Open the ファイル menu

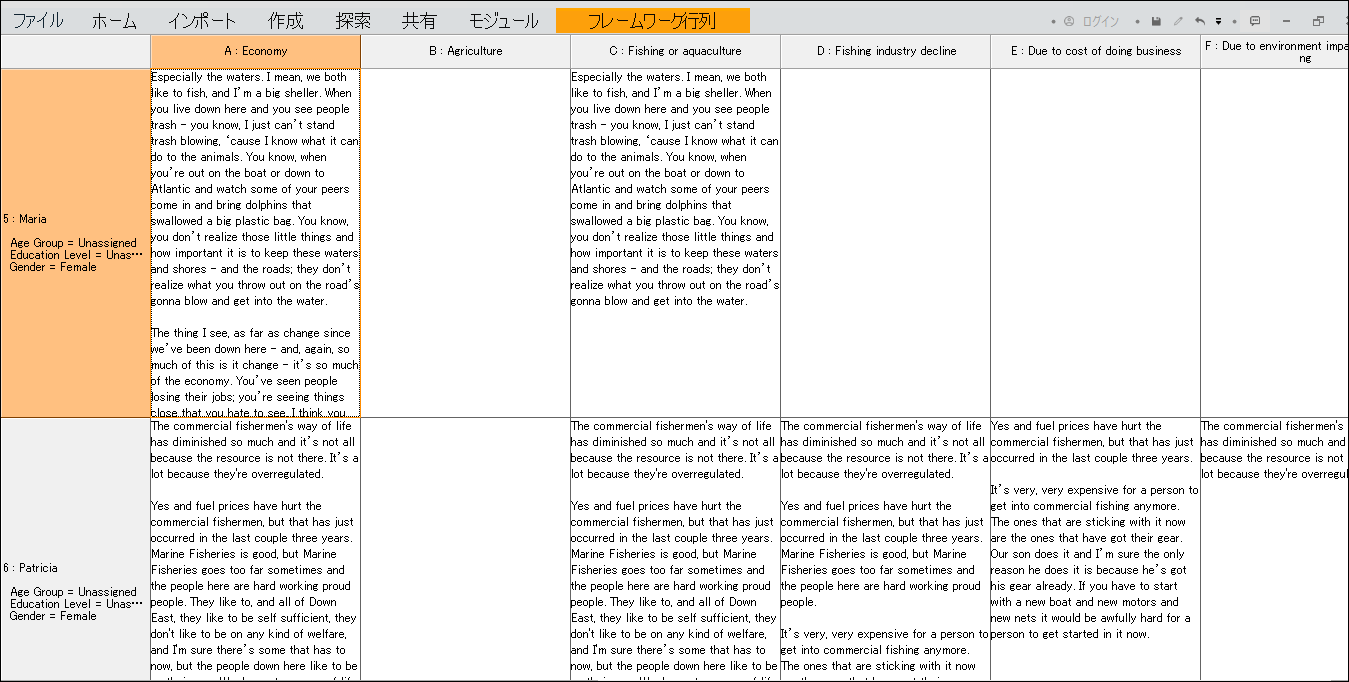tap(37, 21)
